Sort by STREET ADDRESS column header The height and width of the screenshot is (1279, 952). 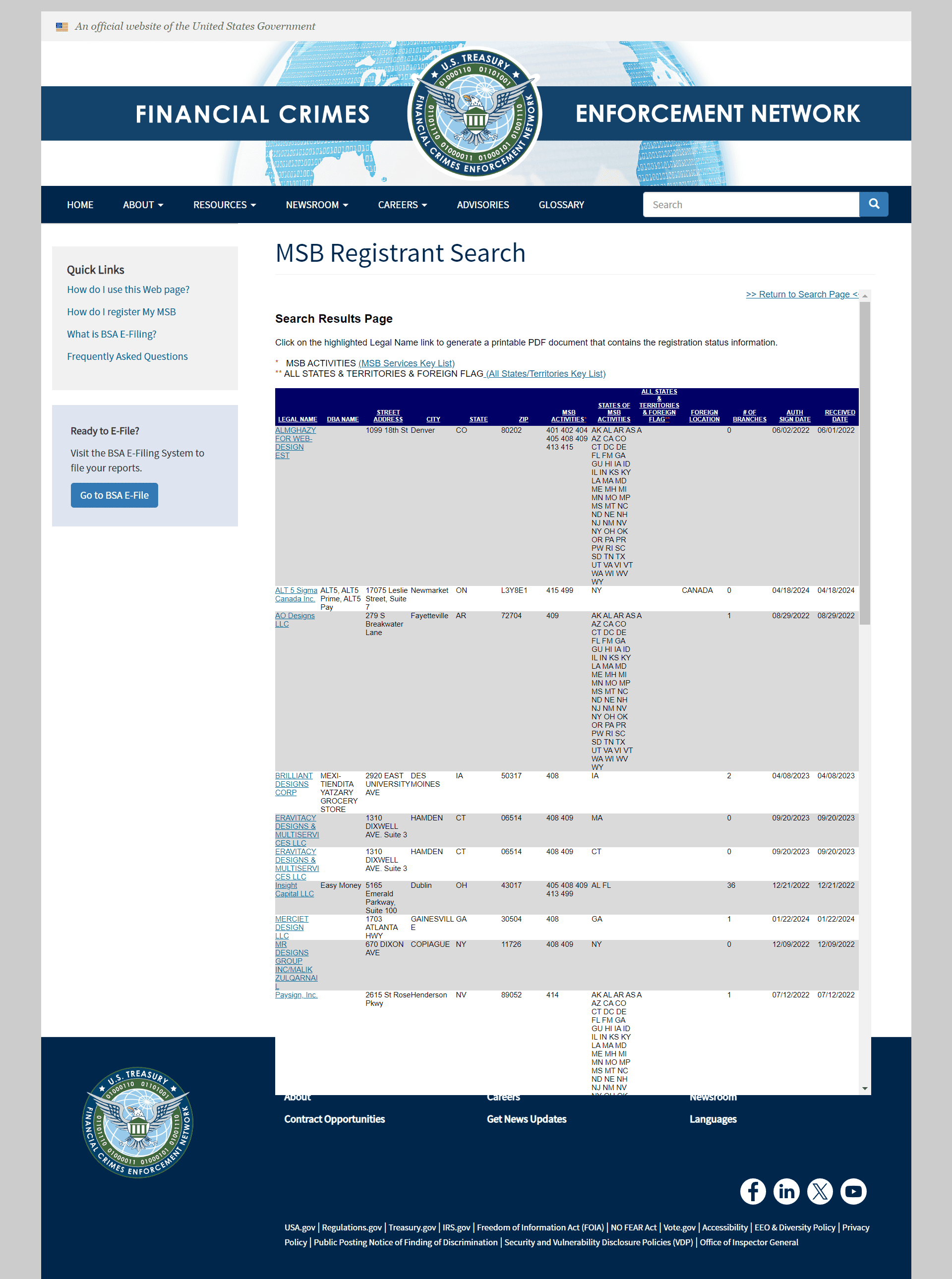pos(388,415)
